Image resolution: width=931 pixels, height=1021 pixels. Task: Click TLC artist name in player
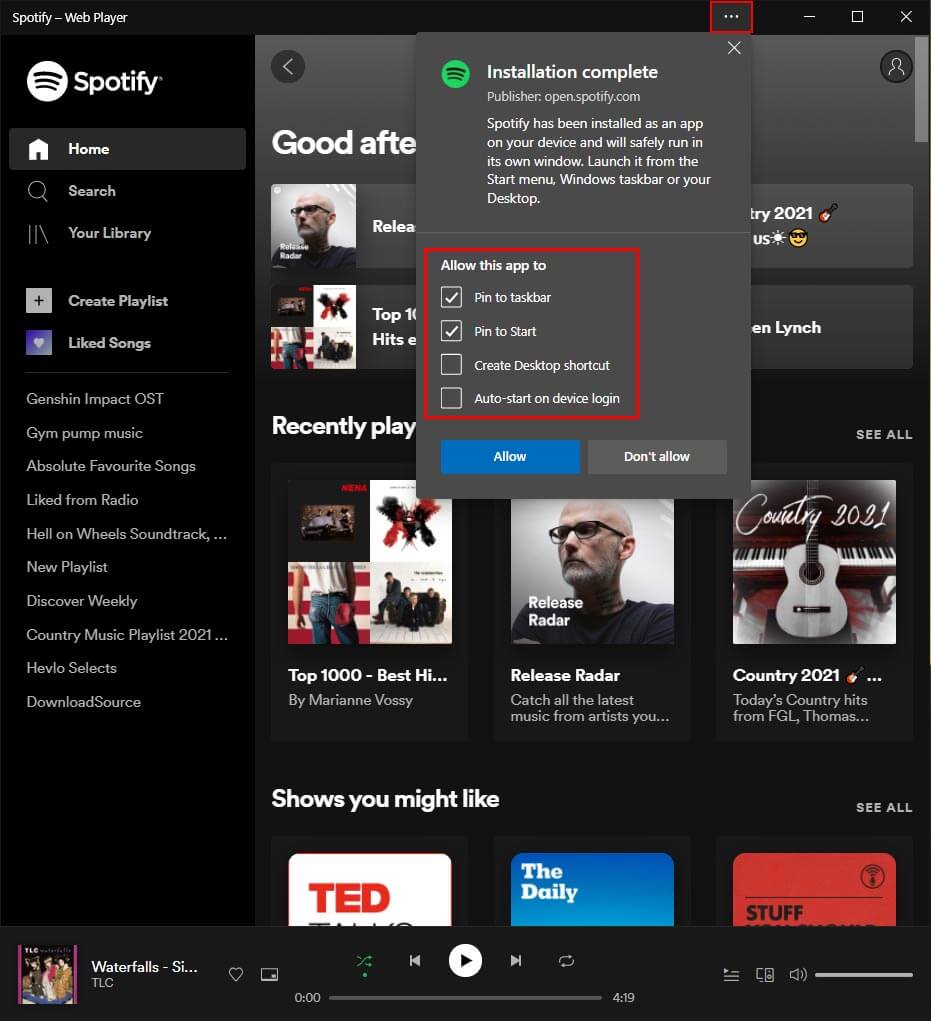[x=102, y=983]
